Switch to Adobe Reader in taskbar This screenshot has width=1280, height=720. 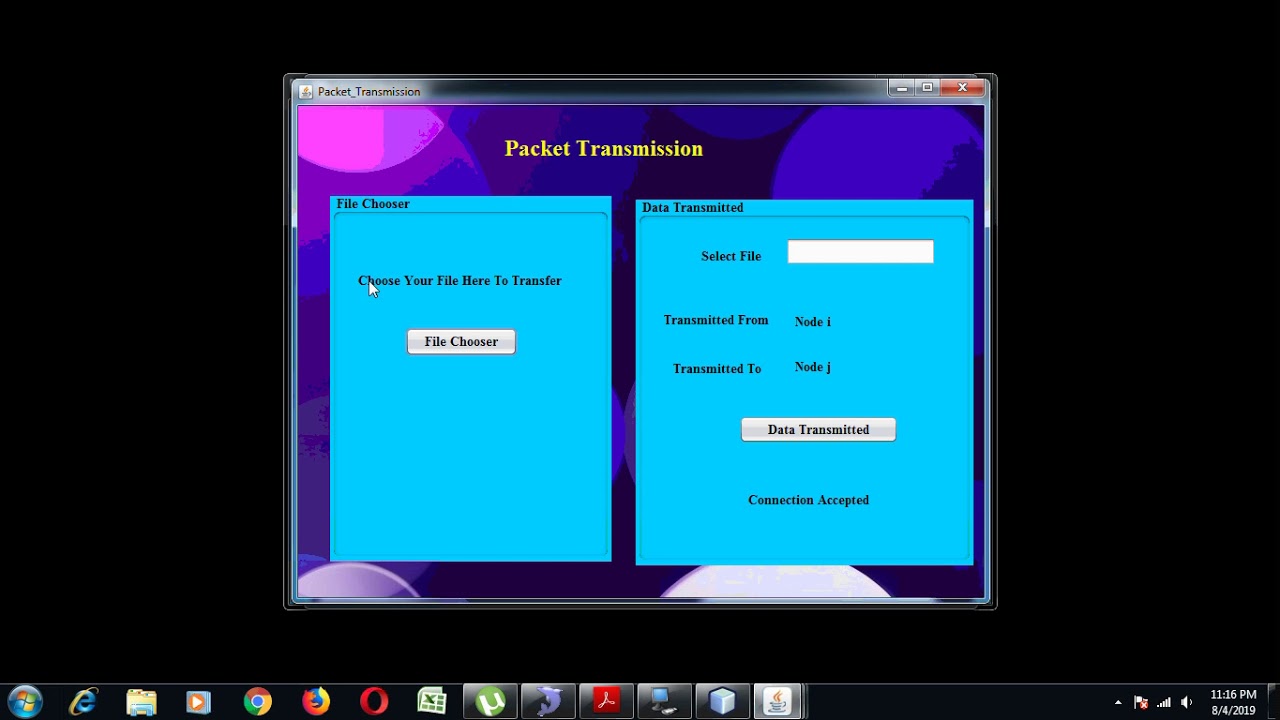[x=606, y=702]
